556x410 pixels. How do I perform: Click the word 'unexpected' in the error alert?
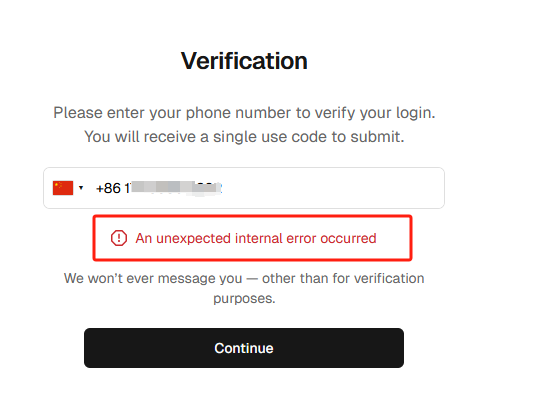(x=193, y=239)
